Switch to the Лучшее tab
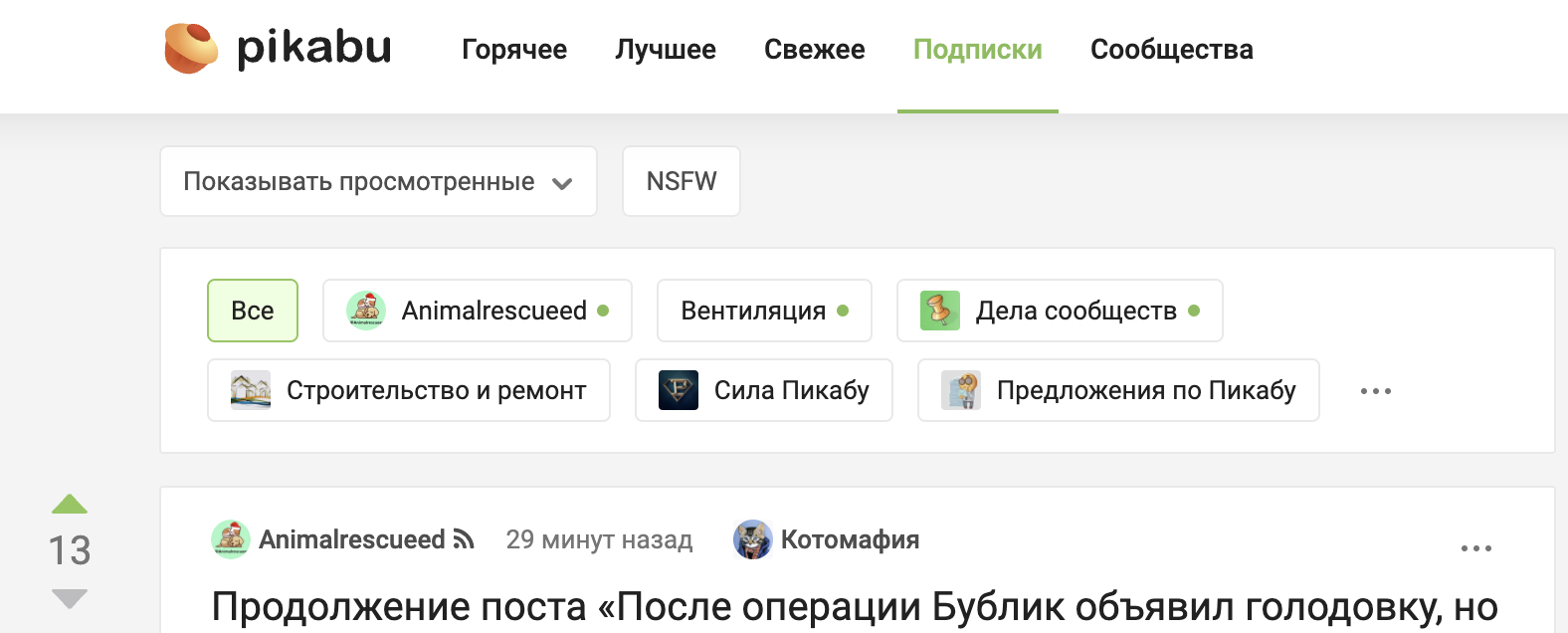 point(666,50)
